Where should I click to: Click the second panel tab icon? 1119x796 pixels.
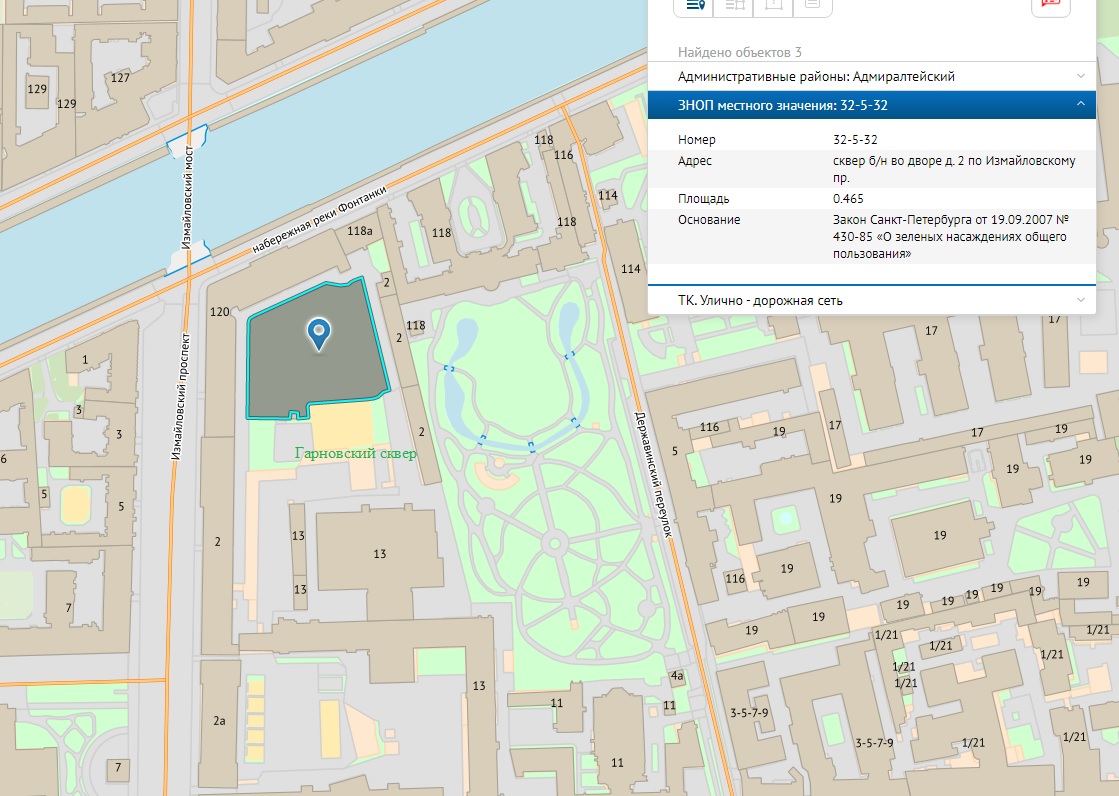tap(735, 5)
